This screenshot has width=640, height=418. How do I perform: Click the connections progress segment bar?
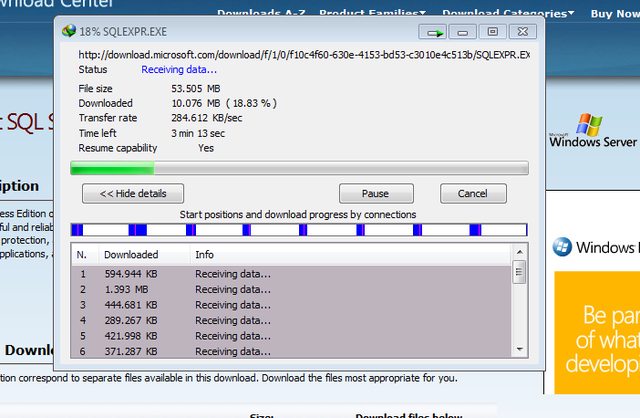pyautogui.click(x=299, y=230)
